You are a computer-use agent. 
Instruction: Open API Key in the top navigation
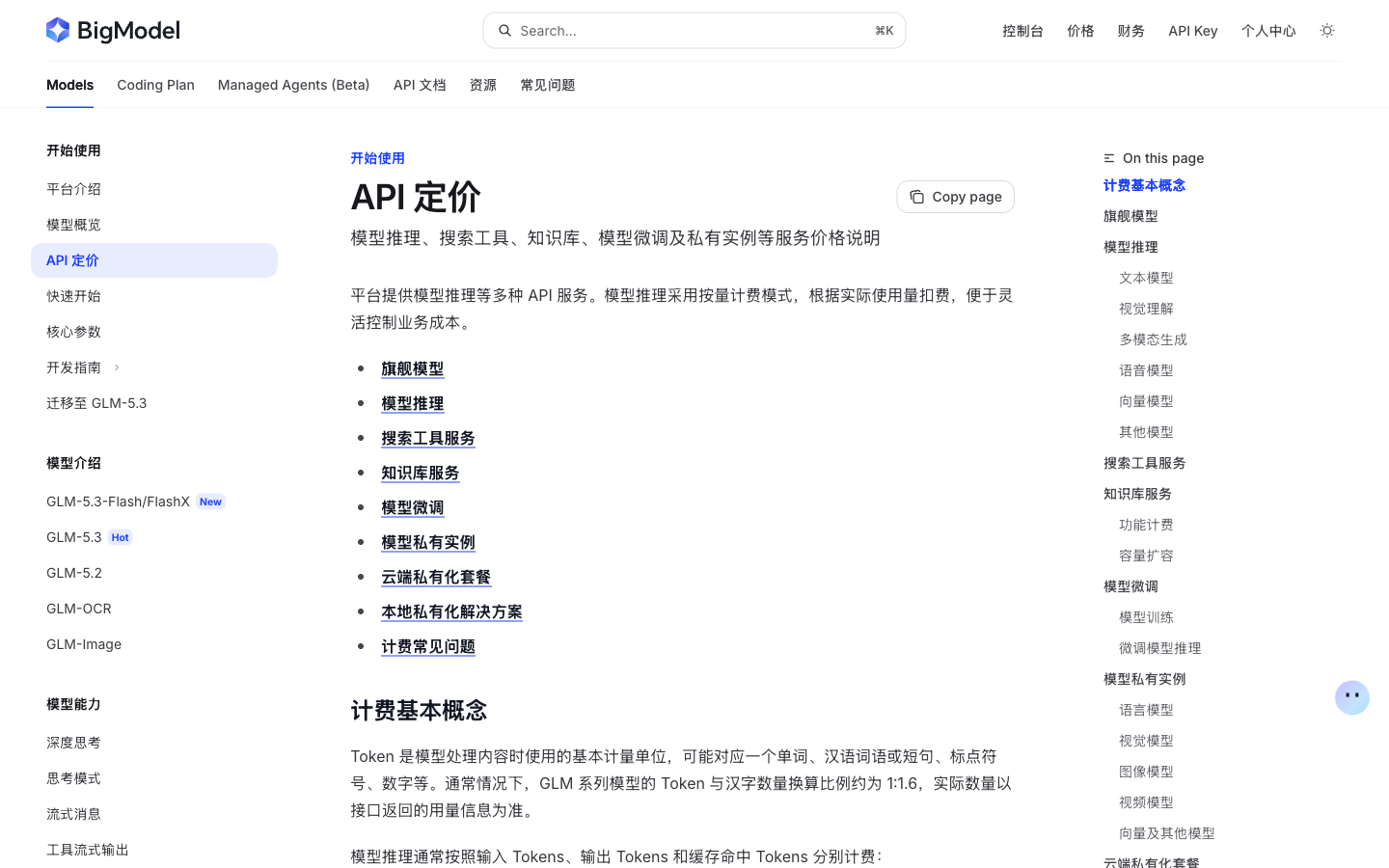[1193, 31]
